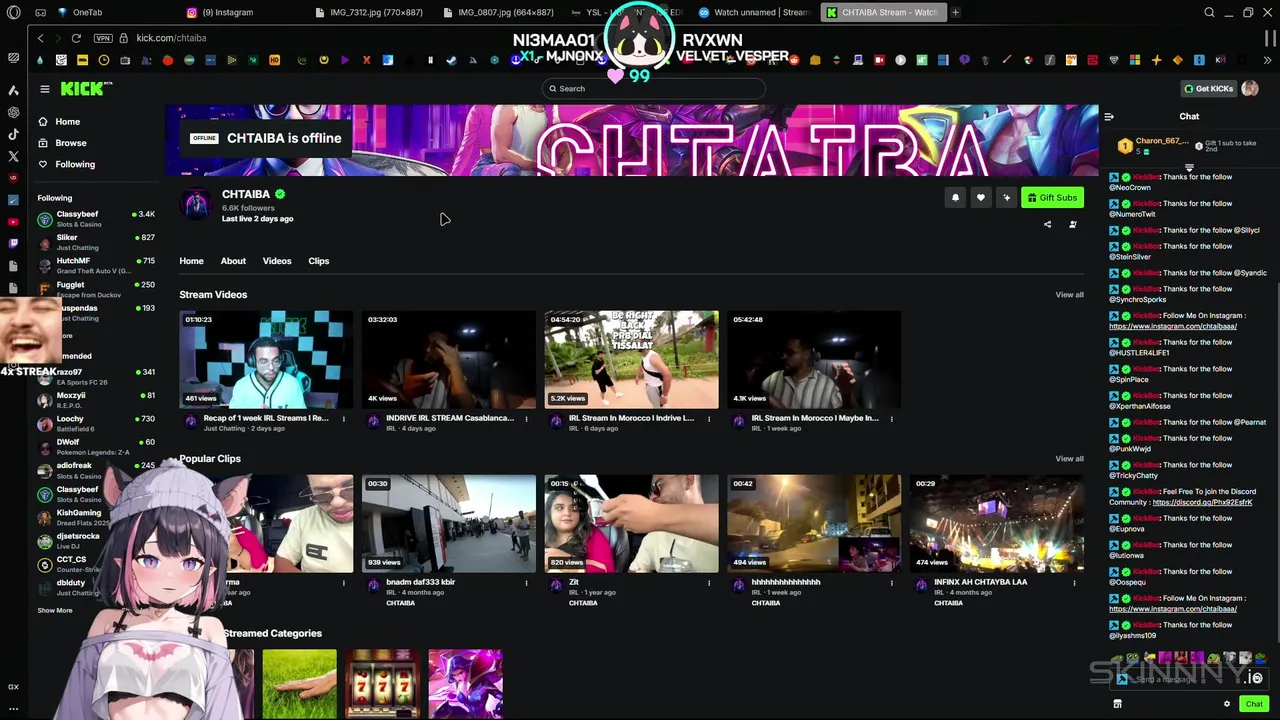This screenshot has width=1280, height=720.
Task: Open Classybeef channel with 3.4K viewers
Action: click(96, 219)
